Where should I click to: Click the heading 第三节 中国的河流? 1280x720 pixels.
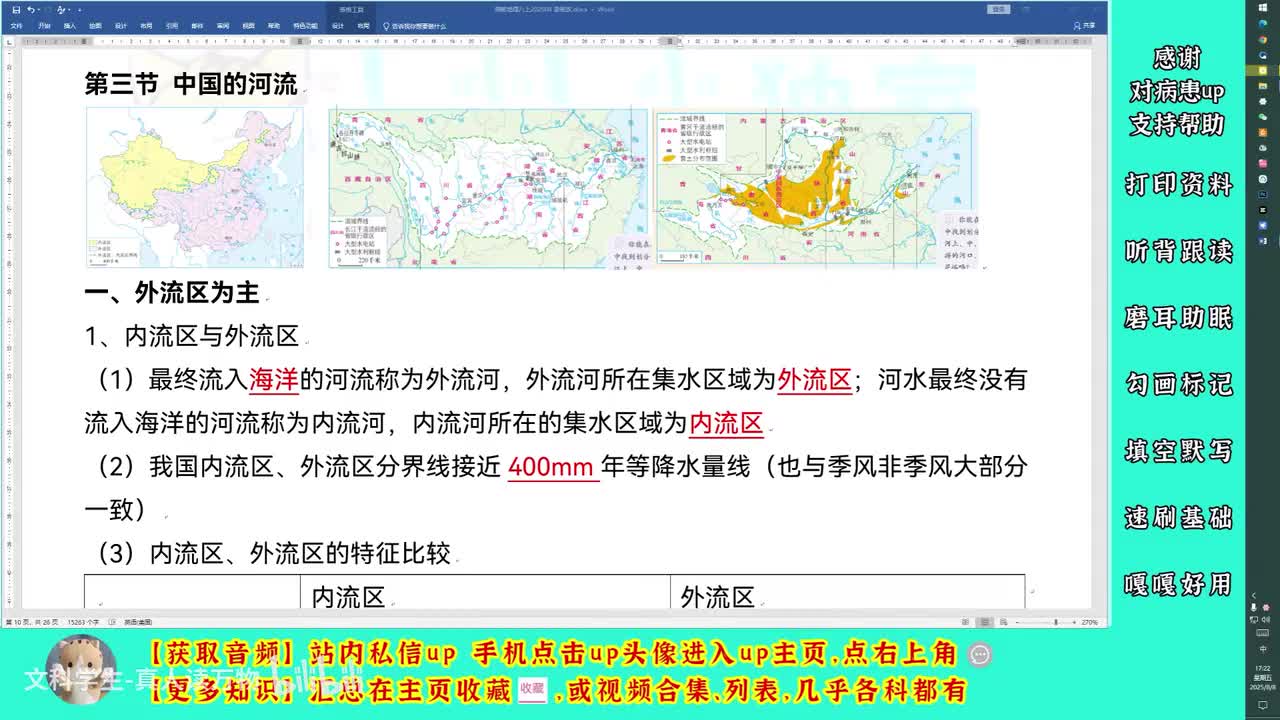click(191, 84)
